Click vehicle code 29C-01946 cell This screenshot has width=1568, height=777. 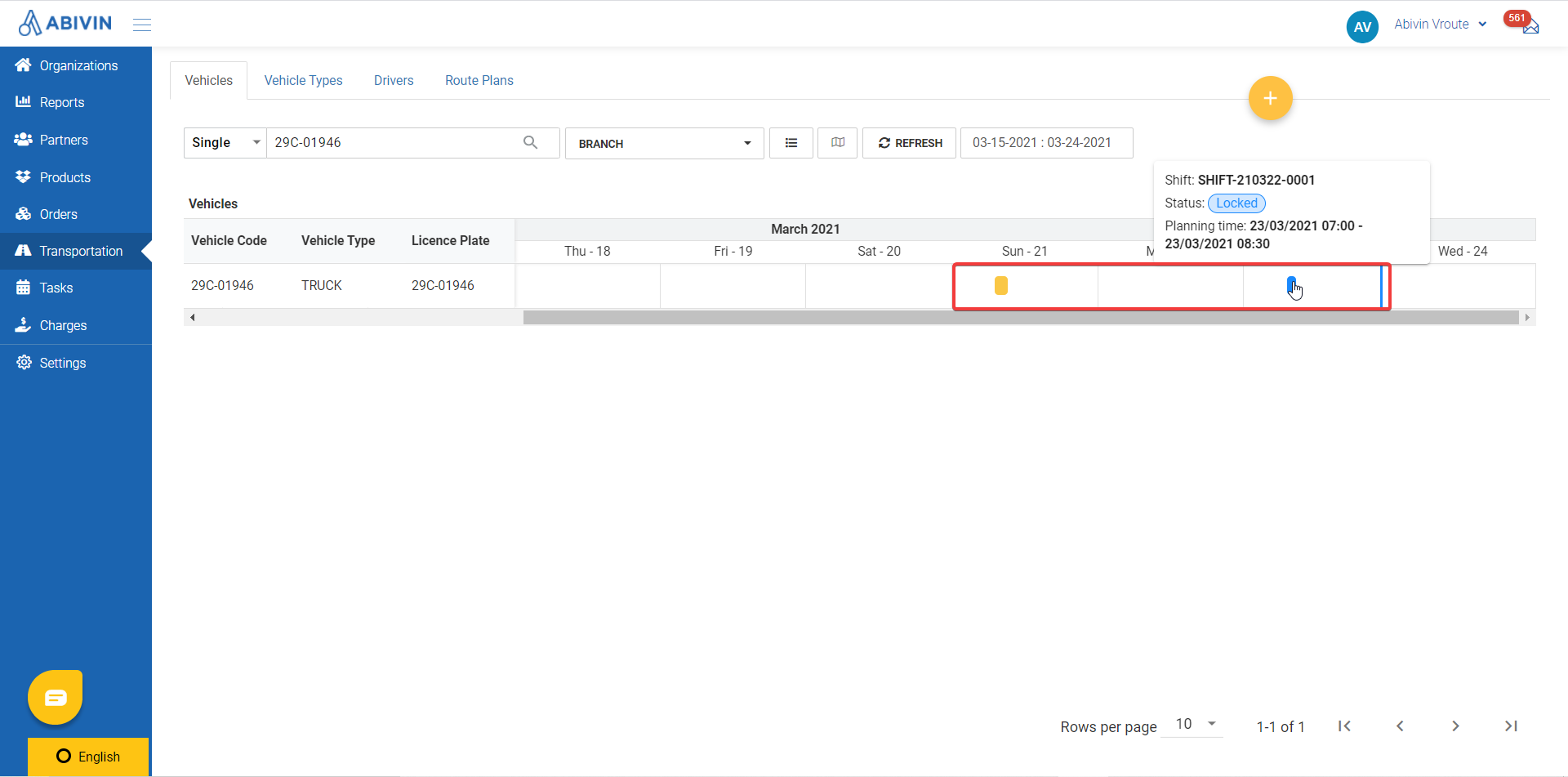click(x=222, y=285)
